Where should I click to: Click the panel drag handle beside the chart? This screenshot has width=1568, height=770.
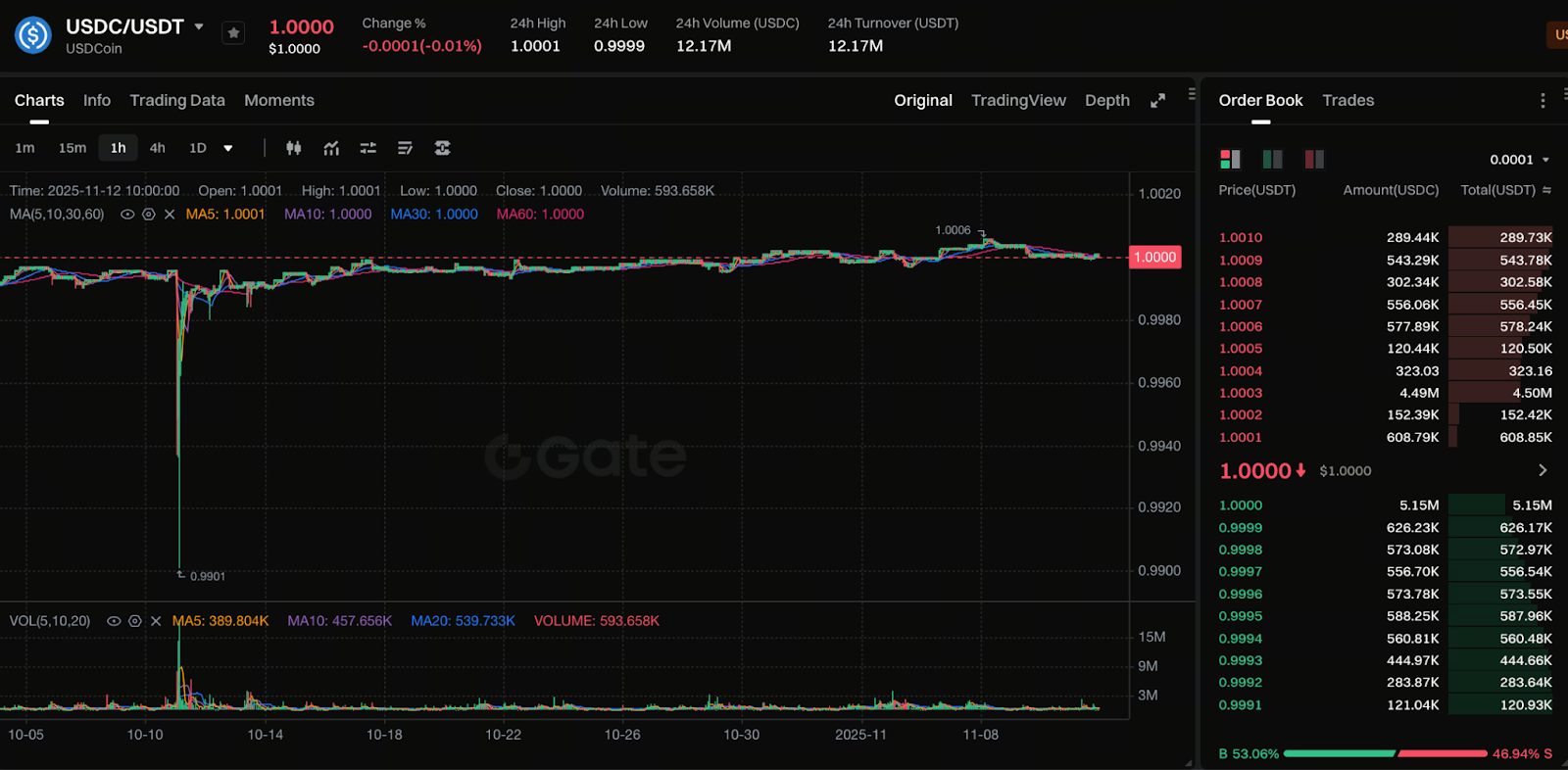click(x=1192, y=94)
